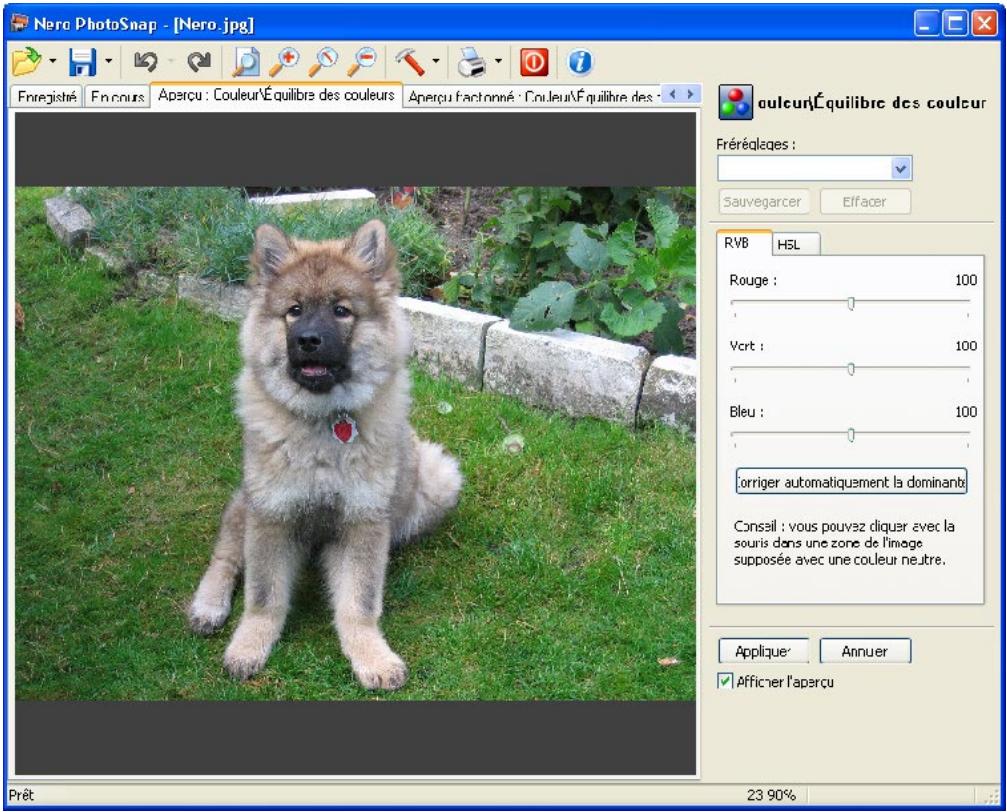Screen dimensions: 1007x812
Task: Click Corriger automatiquement la dominante
Action: [851, 482]
